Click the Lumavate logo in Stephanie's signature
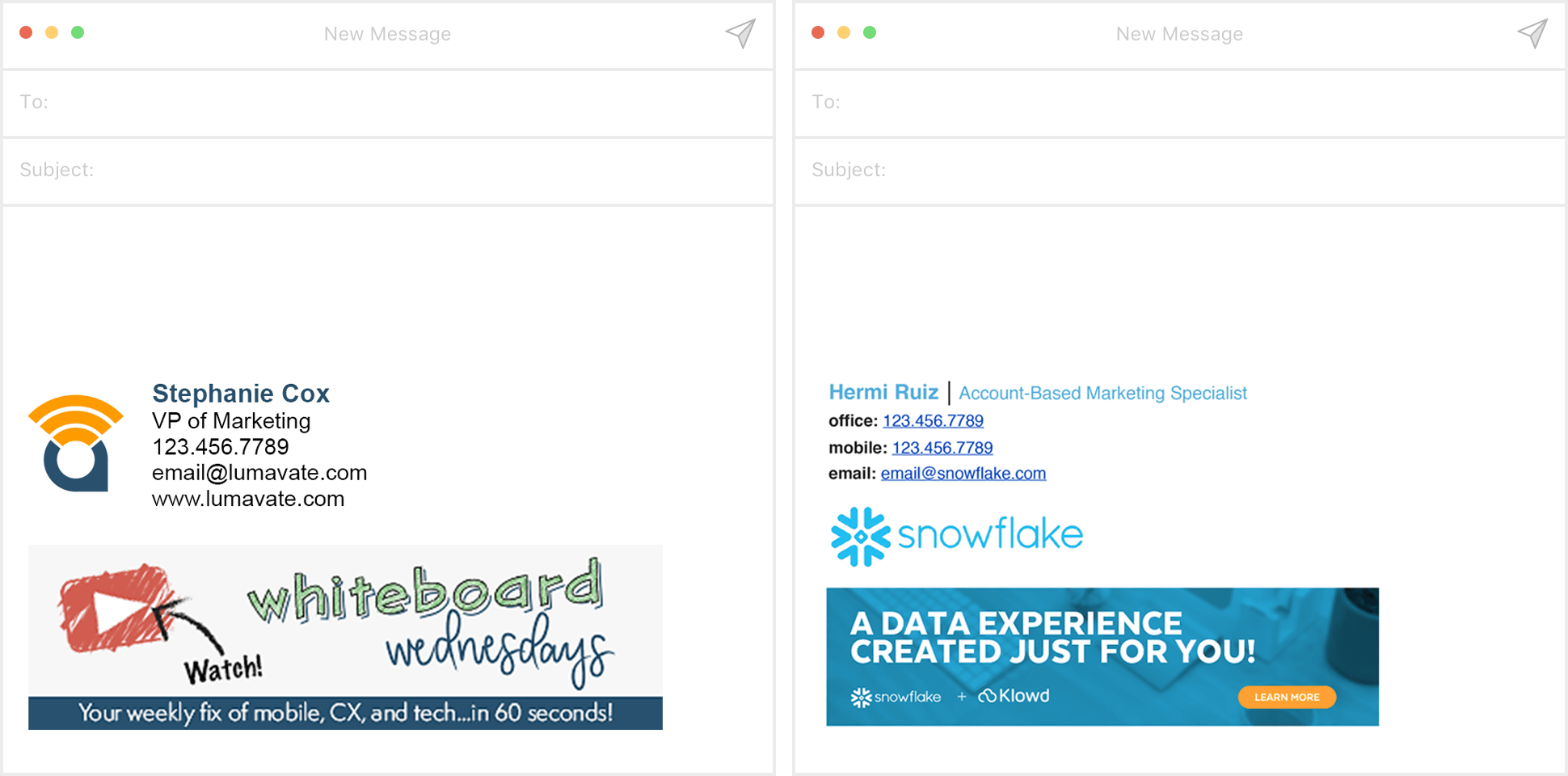Image resolution: width=1568 pixels, height=776 pixels. click(x=74, y=441)
